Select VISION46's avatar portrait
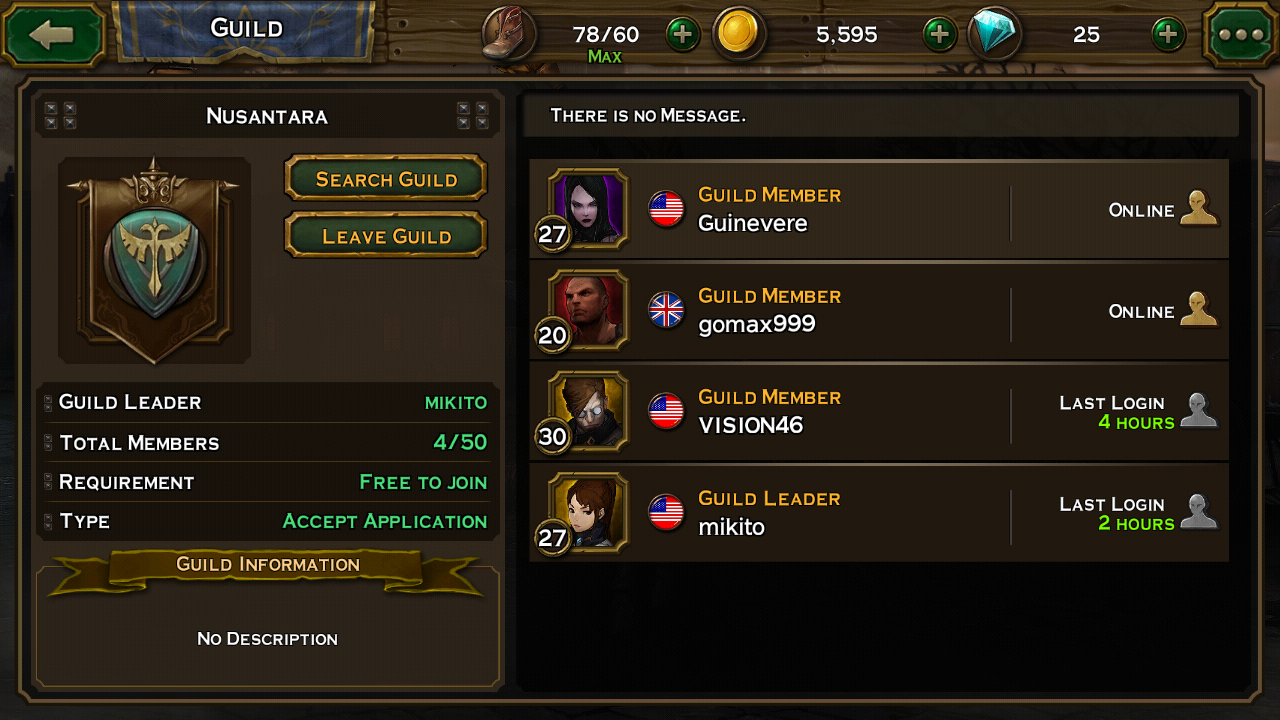The height and width of the screenshot is (720, 1280). click(x=589, y=411)
